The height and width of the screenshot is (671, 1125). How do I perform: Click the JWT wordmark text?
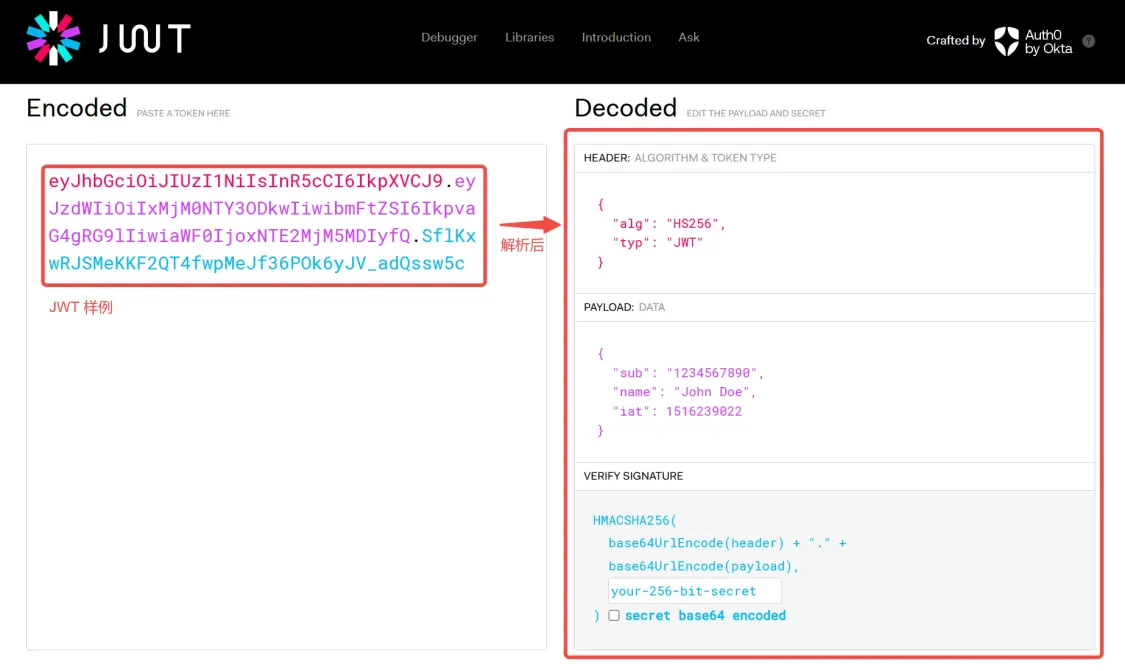(x=144, y=38)
